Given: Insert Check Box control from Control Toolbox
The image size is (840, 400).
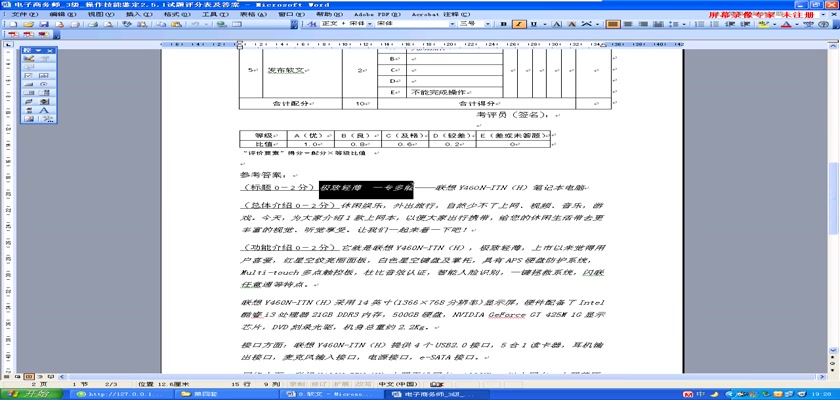Looking at the screenshot, I should (28, 76).
